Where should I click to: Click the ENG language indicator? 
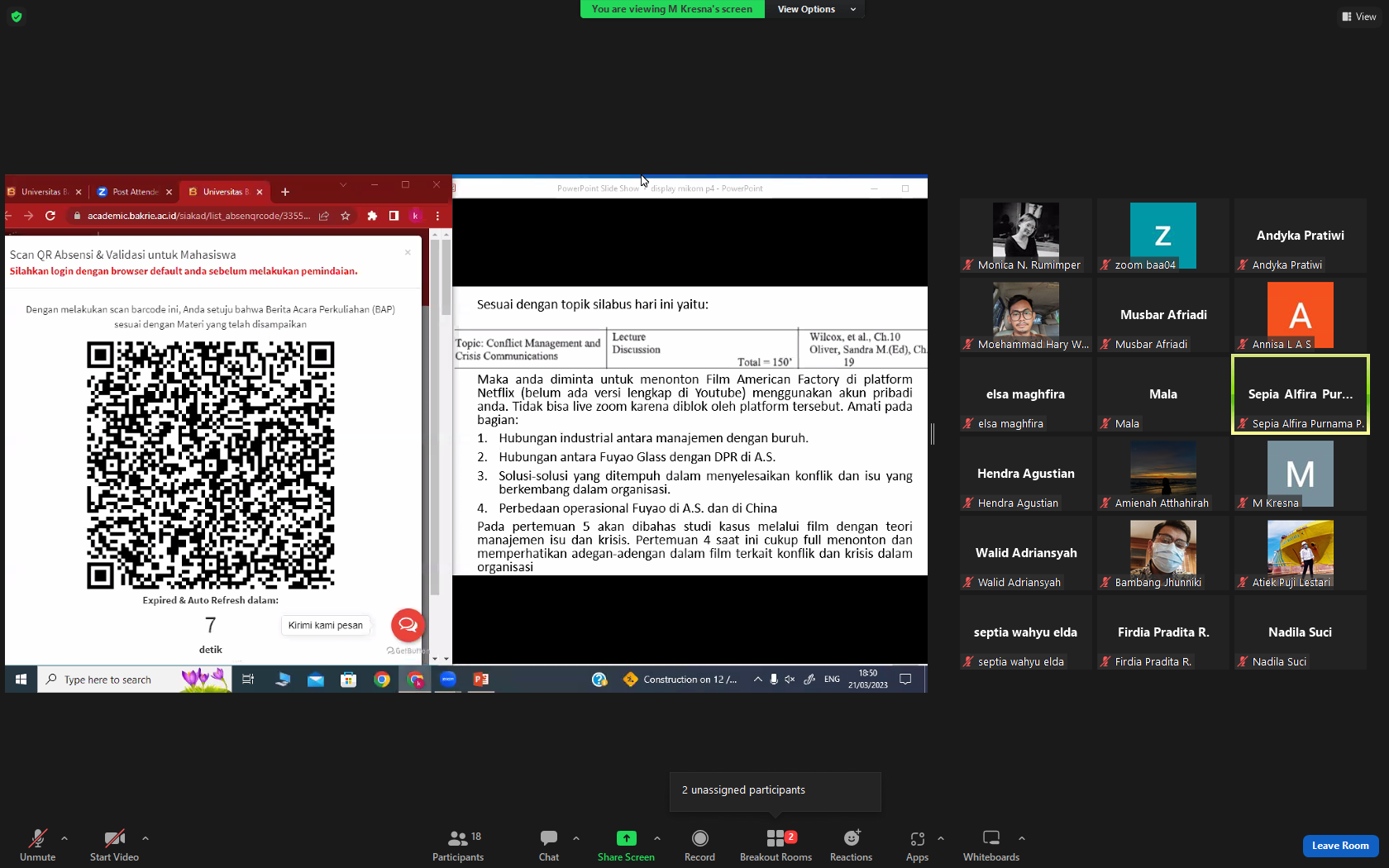click(x=832, y=680)
